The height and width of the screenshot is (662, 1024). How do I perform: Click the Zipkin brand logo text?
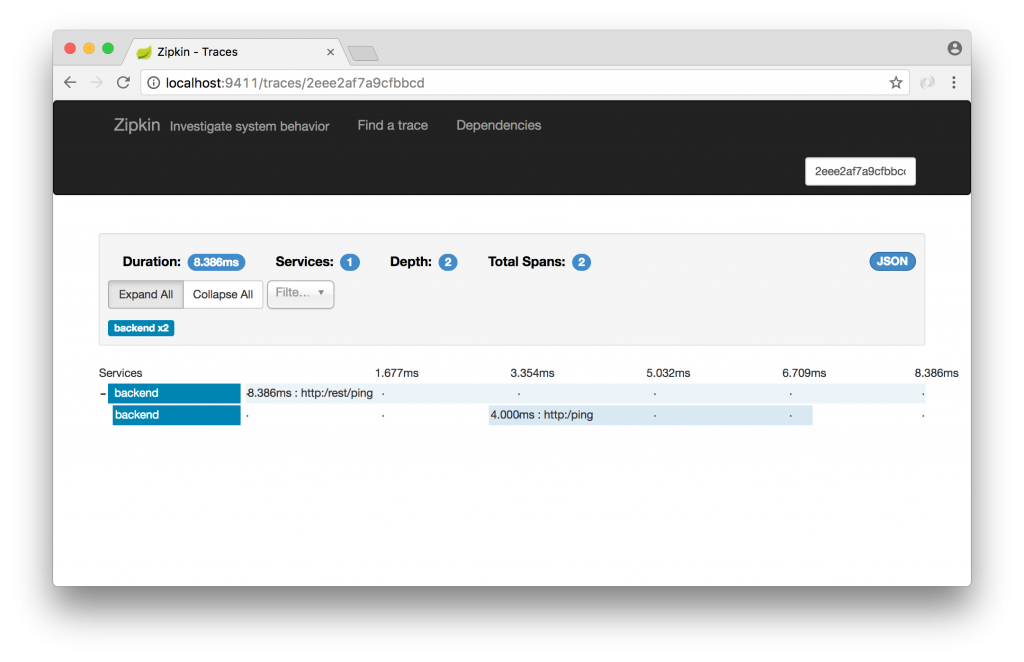(x=136, y=125)
